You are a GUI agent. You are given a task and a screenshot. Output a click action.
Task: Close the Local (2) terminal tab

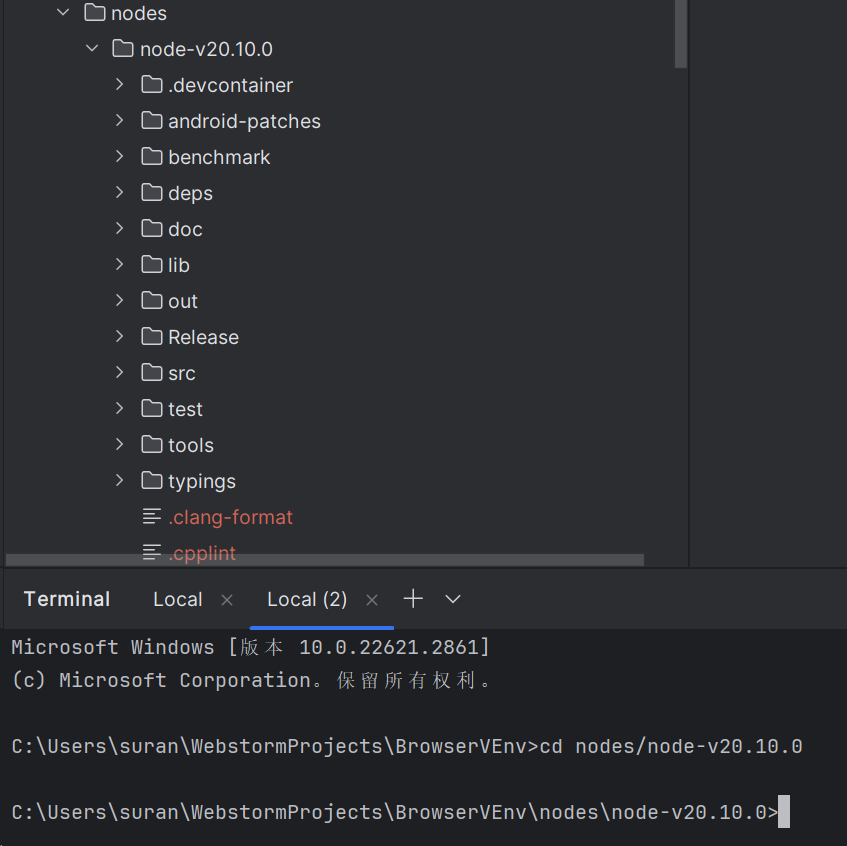(x=372, y=600)
